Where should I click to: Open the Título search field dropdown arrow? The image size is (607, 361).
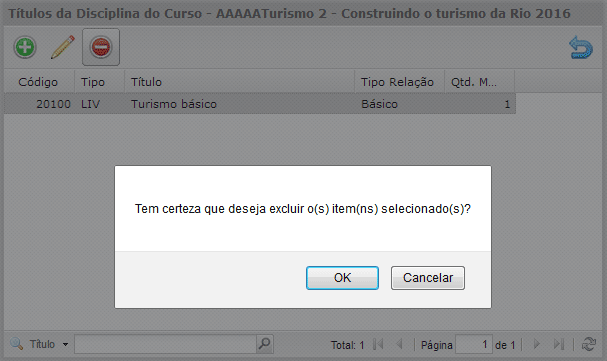point(65,344)
